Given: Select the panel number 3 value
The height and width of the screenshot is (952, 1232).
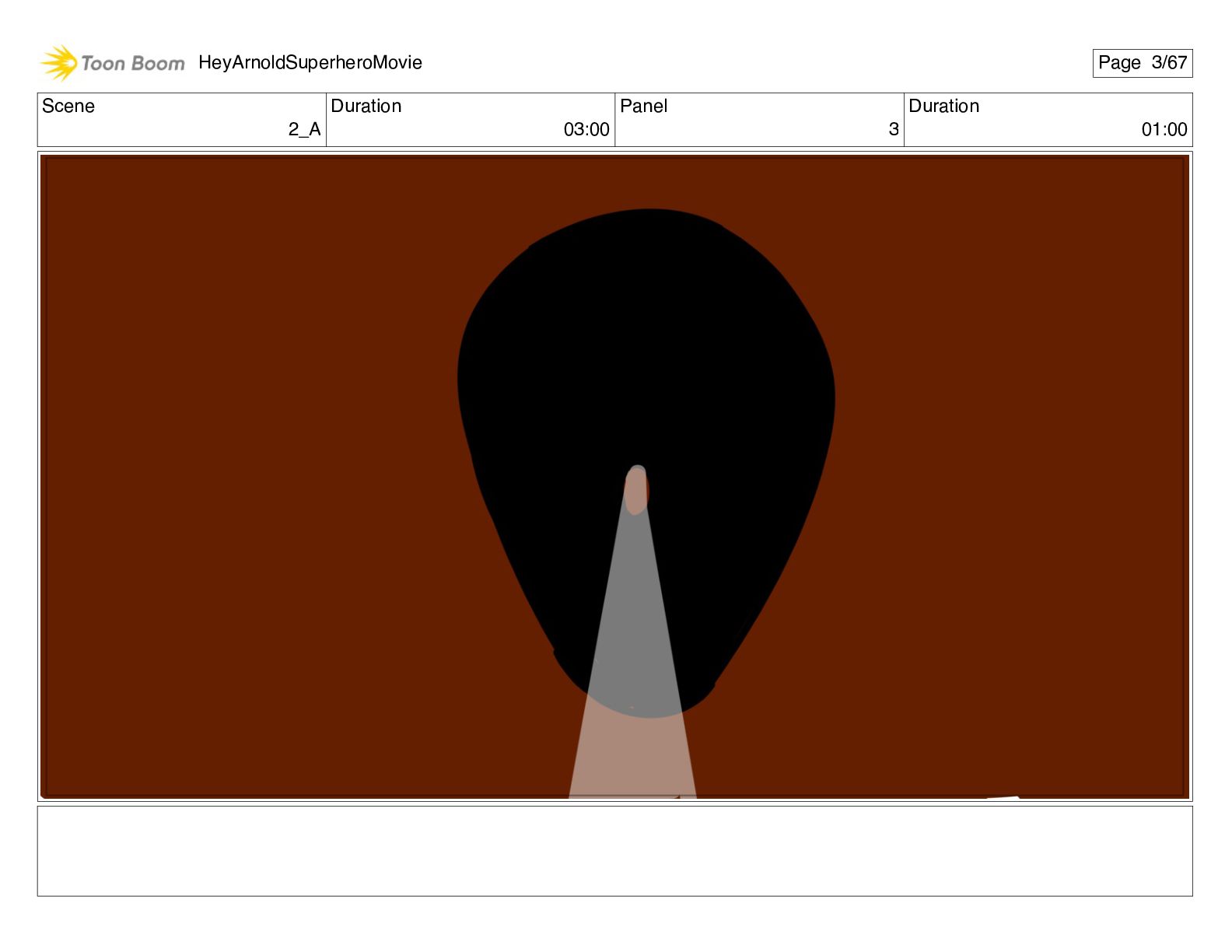Looking at the screenshot, I should tap(894, 129).
